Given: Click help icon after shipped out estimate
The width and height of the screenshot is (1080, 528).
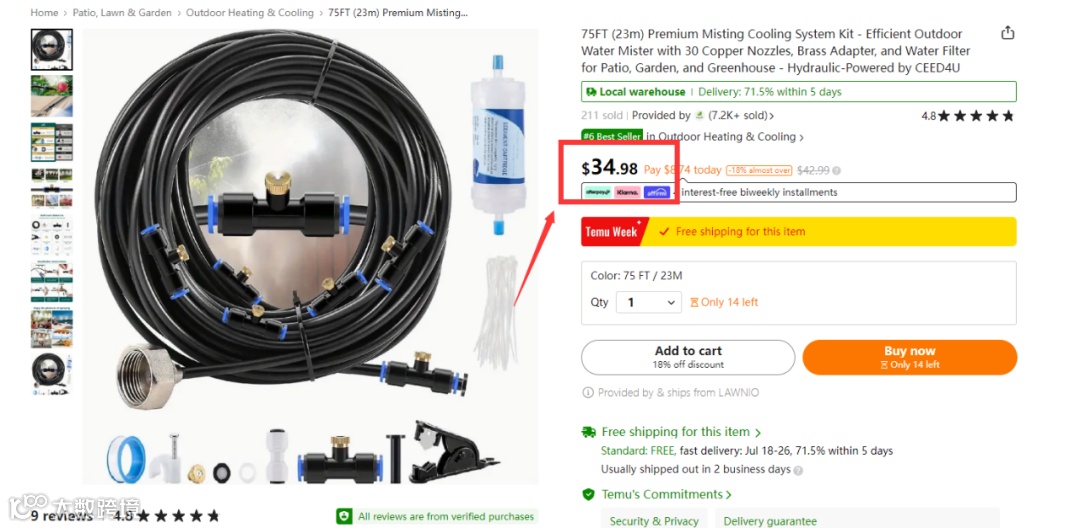Looking at the screenshot, I should [x=798, y=470].
